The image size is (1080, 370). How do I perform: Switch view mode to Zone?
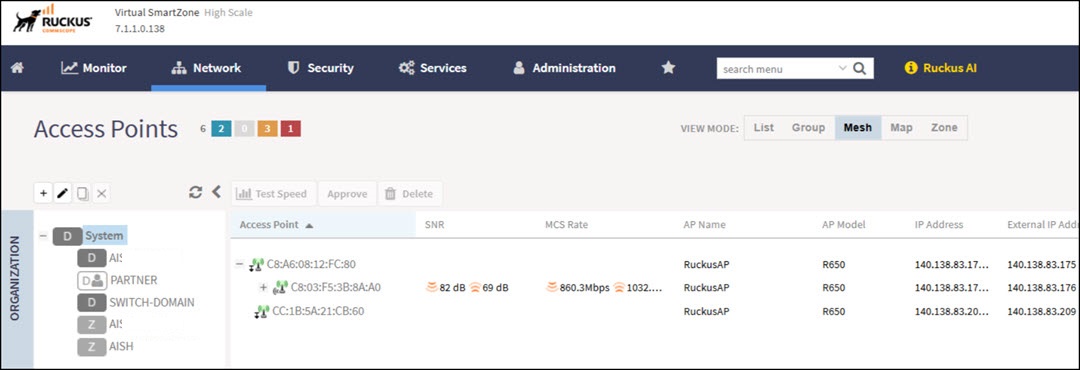click(944, 127)
